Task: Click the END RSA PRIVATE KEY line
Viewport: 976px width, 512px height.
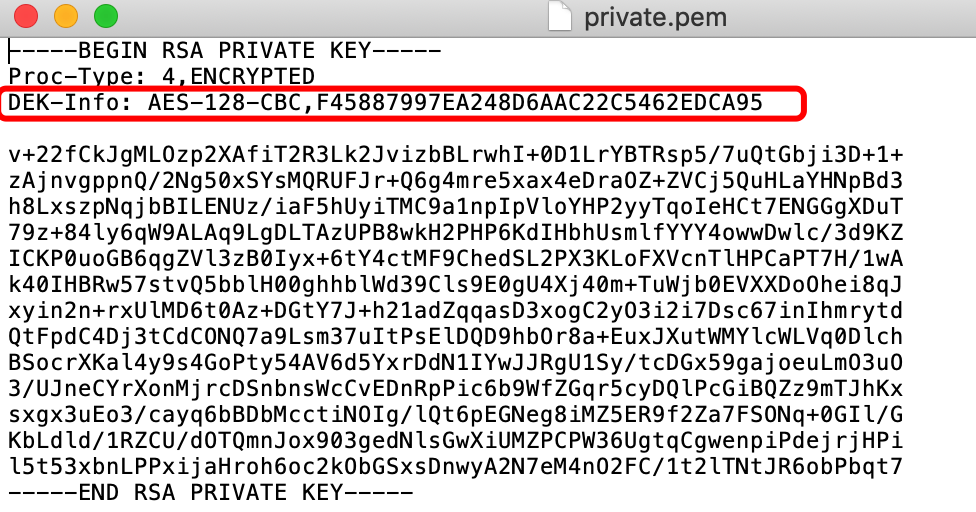Action: (x=211, y=493)
